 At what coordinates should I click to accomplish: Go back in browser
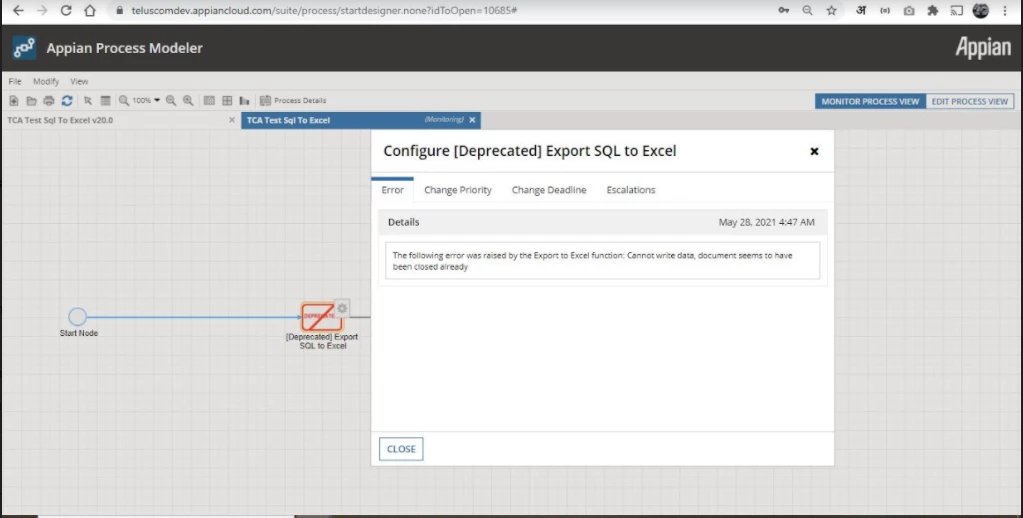pos(18,10)
